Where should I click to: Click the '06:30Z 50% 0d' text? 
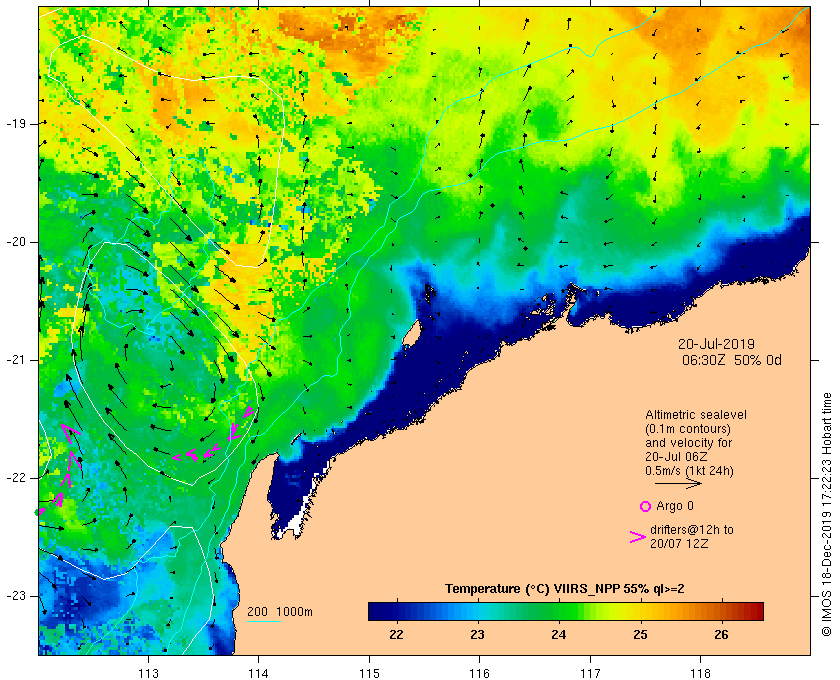731,360
